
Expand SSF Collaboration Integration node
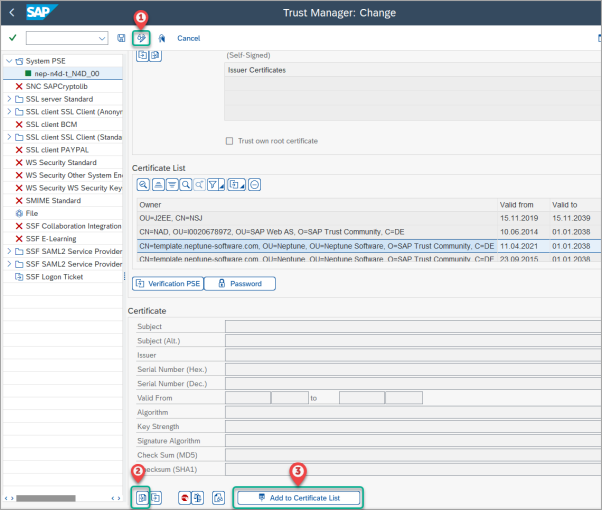pyautogui.click(x=9, y=226)
